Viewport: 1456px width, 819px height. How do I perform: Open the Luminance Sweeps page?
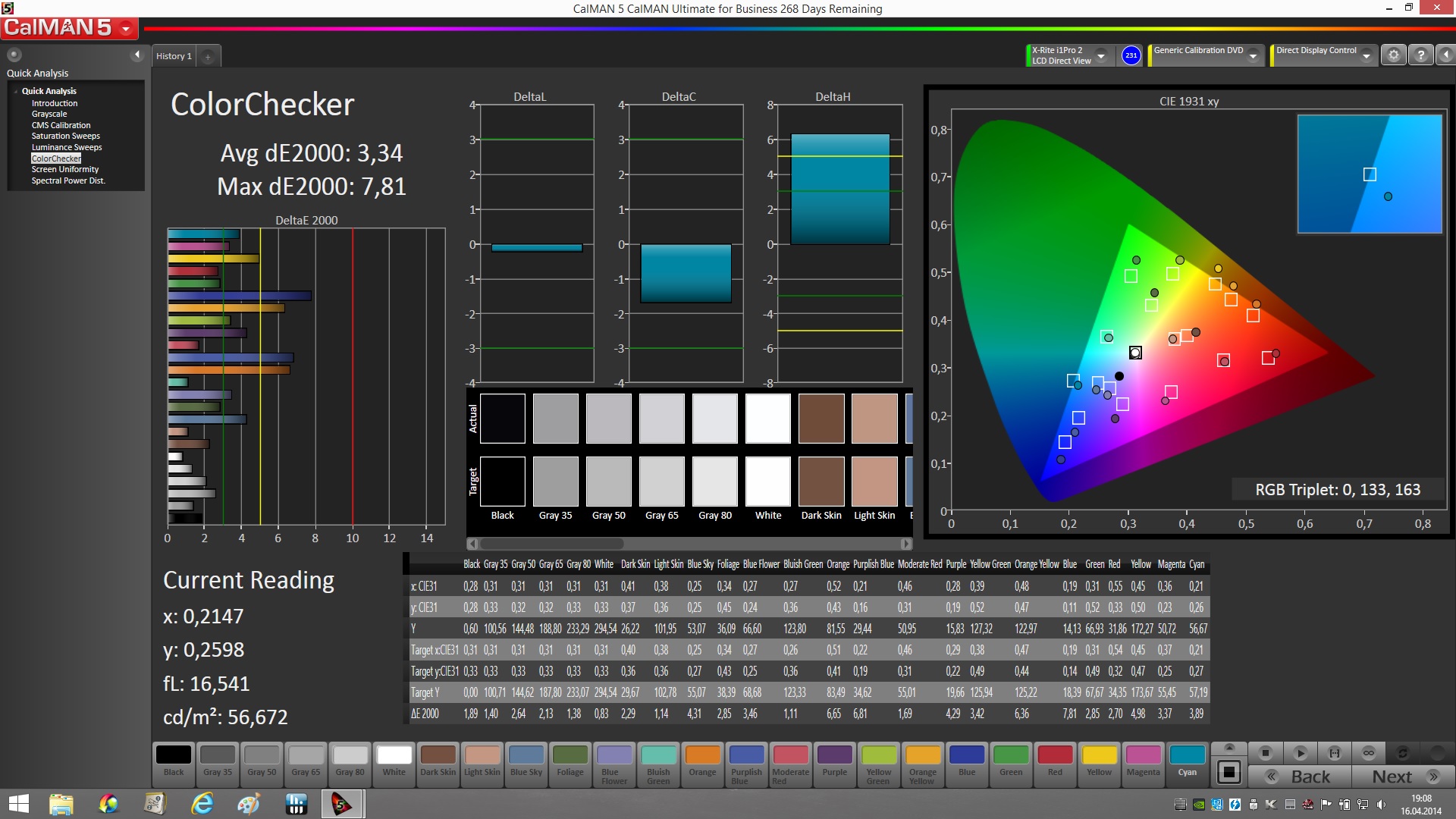point(67,147)
